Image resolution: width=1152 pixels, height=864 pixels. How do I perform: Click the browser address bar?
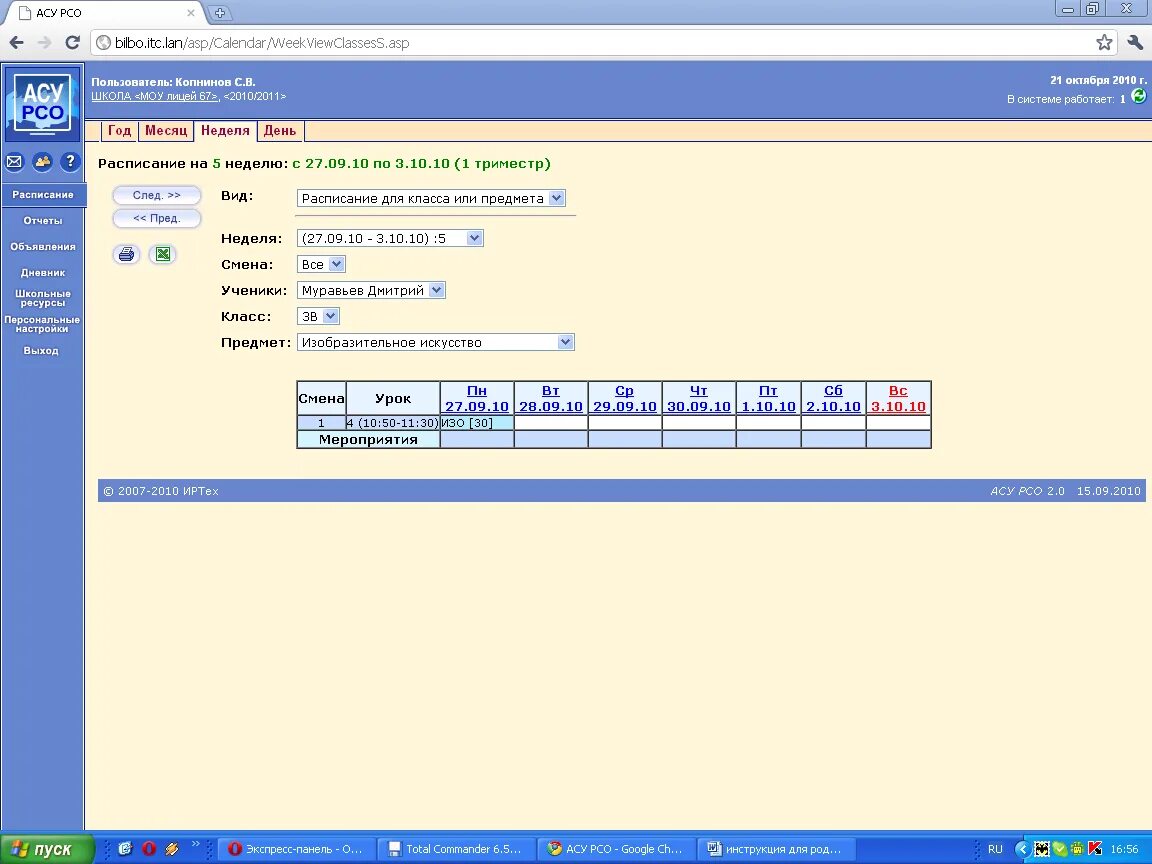(x=602, y=43)
